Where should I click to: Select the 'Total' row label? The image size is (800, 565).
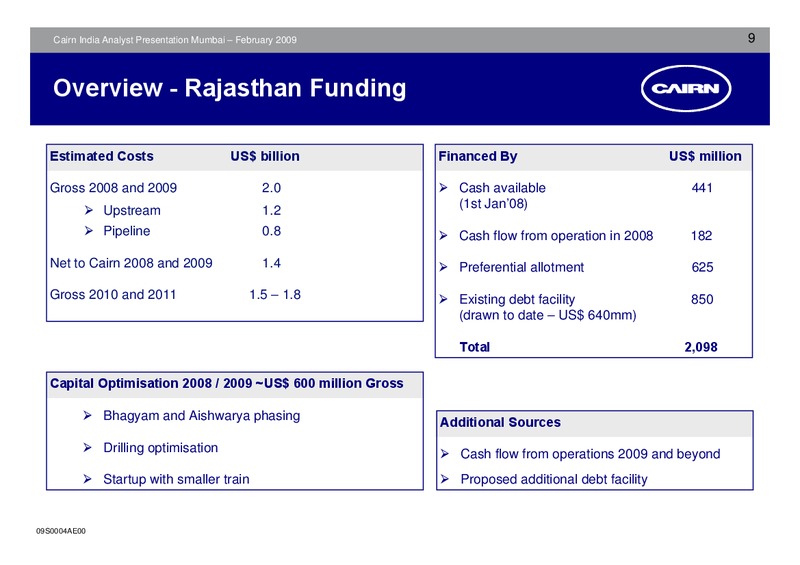click(474, 347)
